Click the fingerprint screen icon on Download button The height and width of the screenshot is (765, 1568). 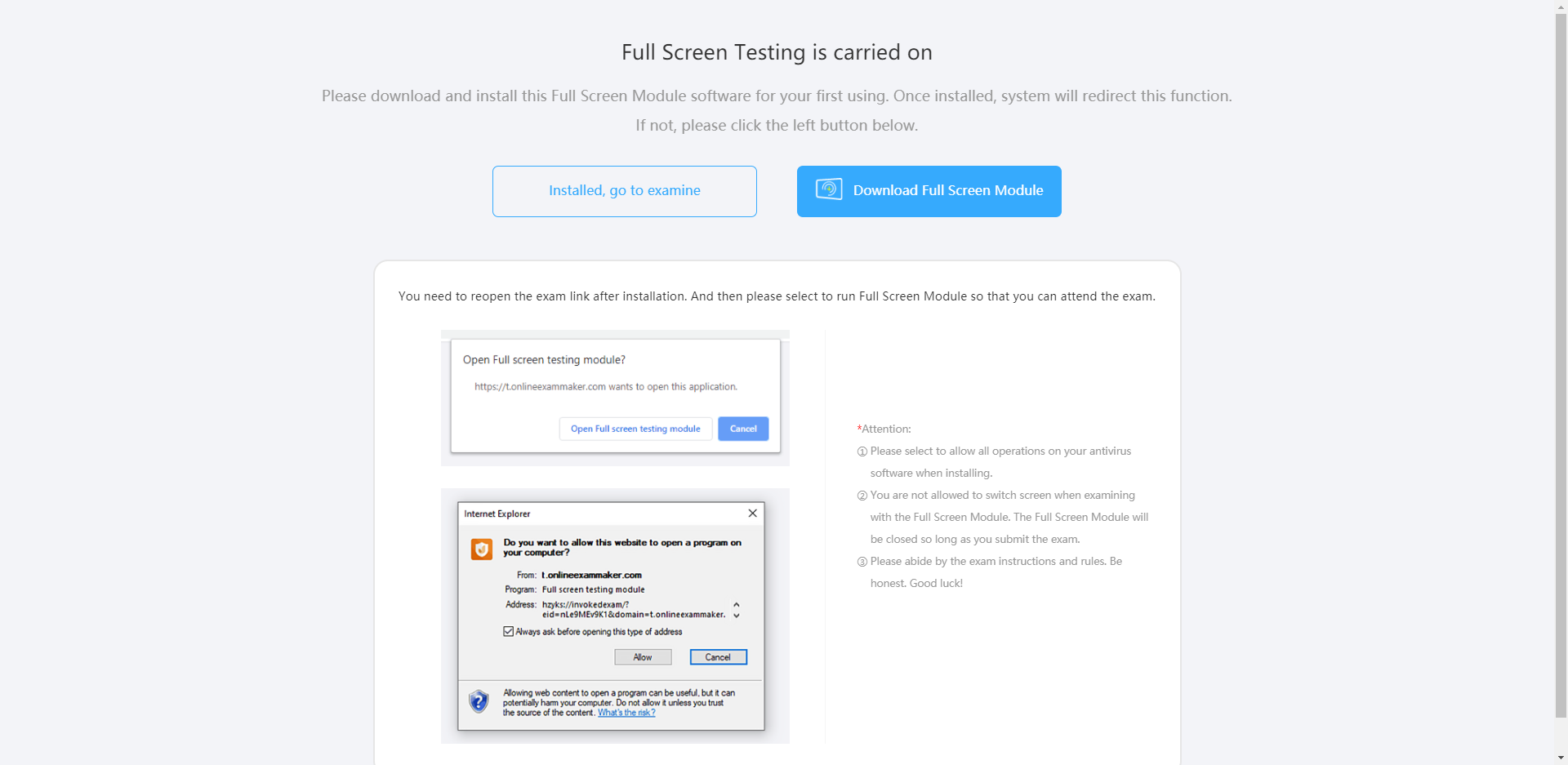pyautogui.click(x=829, y=189)
